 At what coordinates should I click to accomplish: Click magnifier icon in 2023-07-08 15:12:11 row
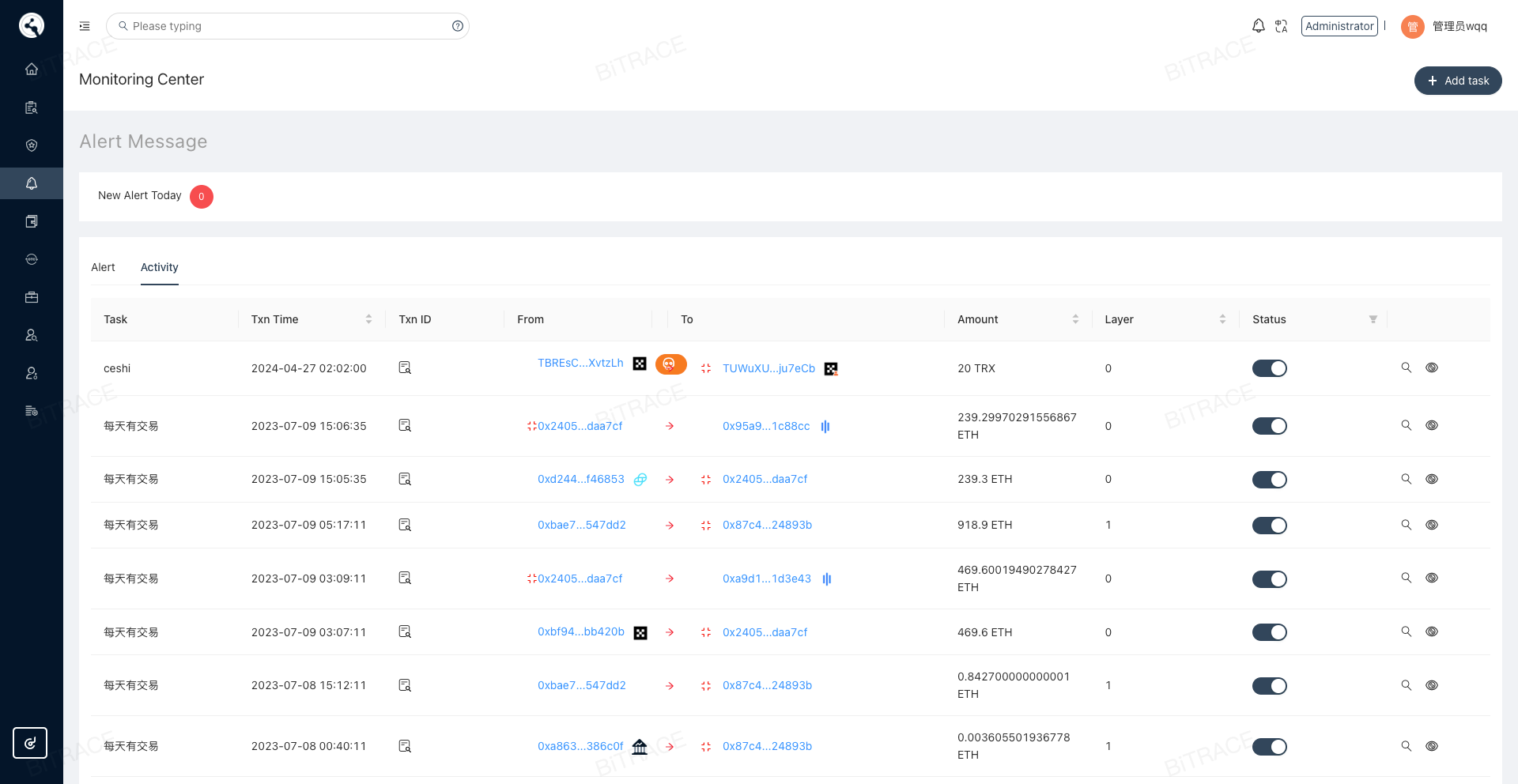(1407, 685)
